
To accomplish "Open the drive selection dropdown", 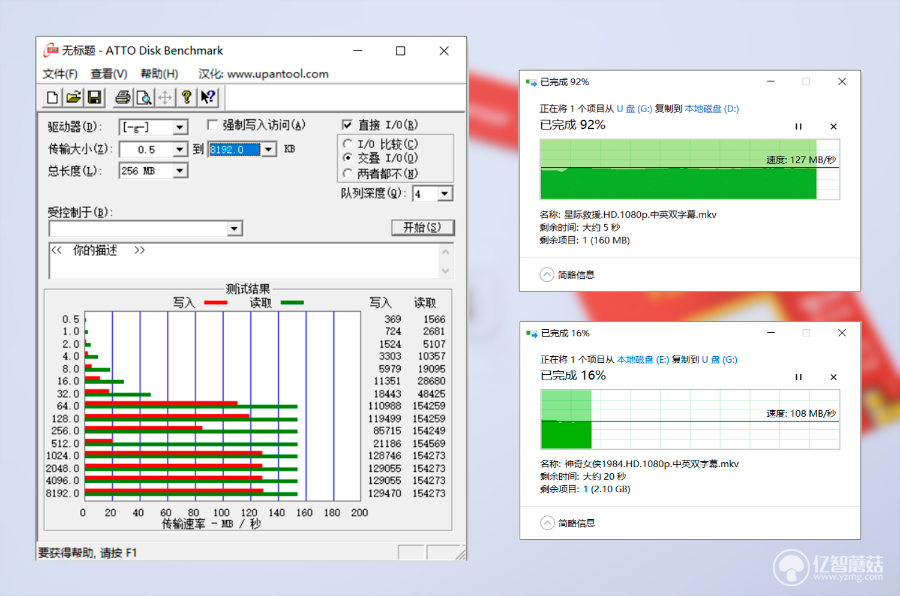I will point(180,127).
